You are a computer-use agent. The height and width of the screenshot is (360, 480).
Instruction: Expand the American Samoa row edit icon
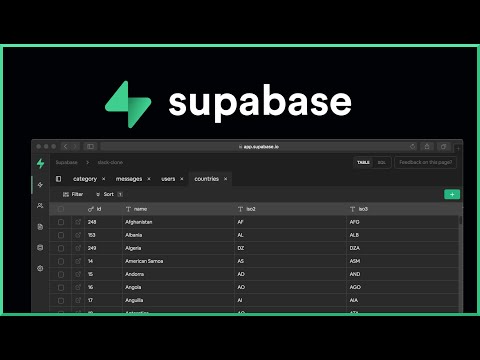point(78,261)
